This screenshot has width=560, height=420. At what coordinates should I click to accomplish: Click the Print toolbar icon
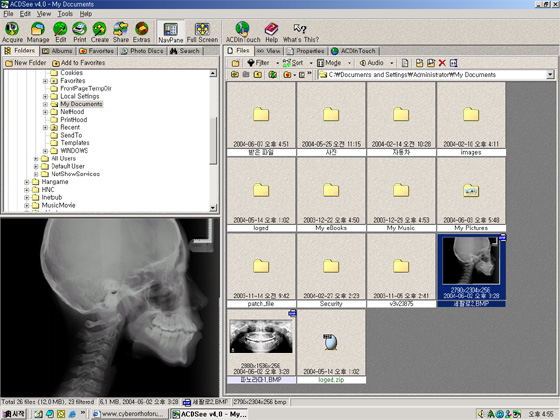(80, 32)
